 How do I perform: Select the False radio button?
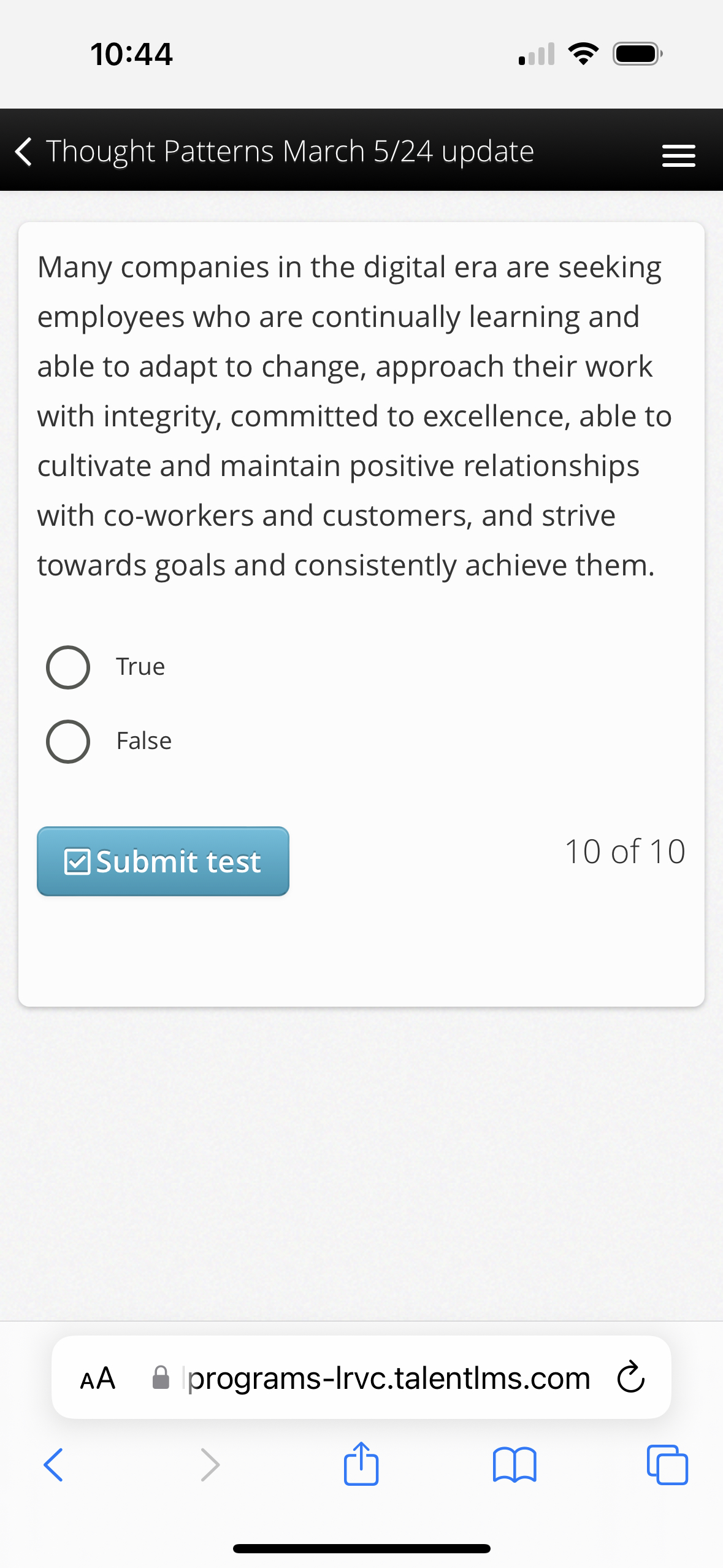pyautogui.click(x=68, y=742)
